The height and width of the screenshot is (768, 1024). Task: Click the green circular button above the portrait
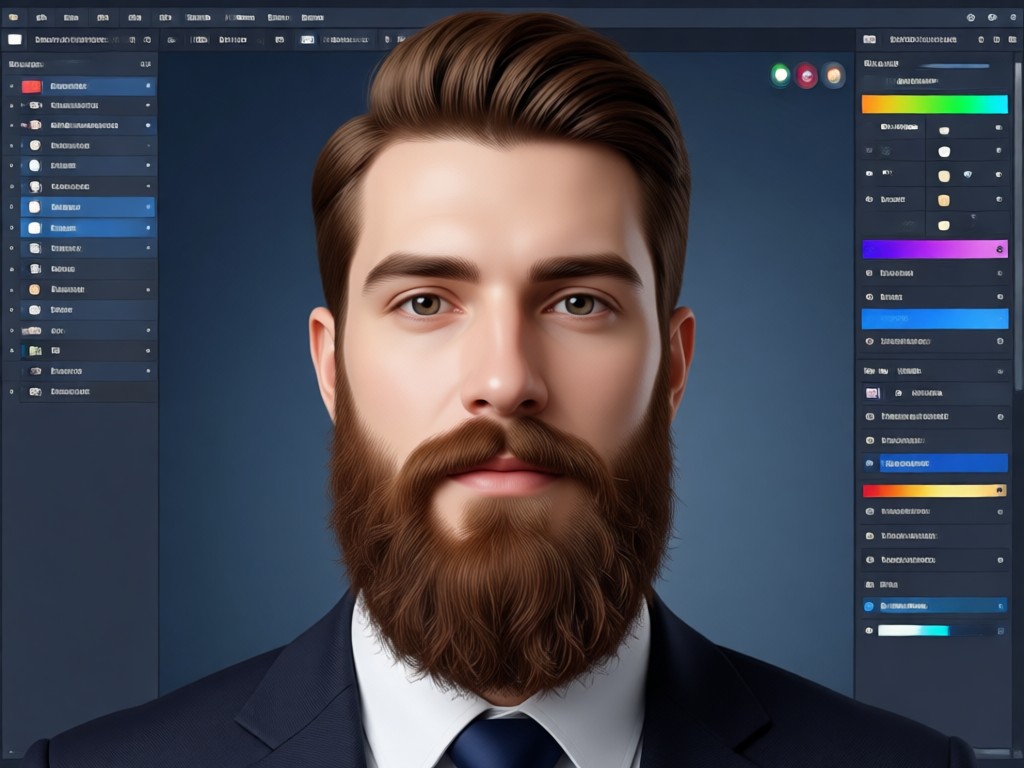coord(780,75)
